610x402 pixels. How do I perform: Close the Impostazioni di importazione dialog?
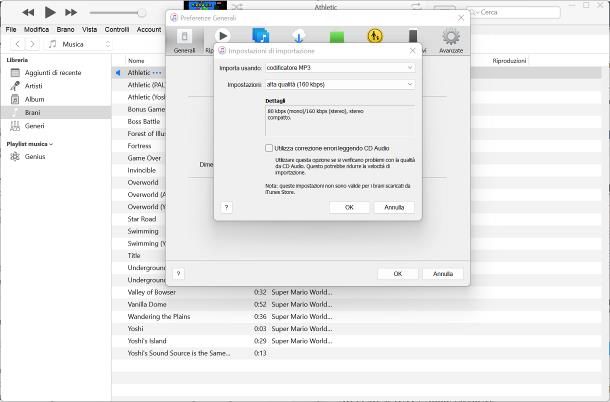[x=412, y=51]
